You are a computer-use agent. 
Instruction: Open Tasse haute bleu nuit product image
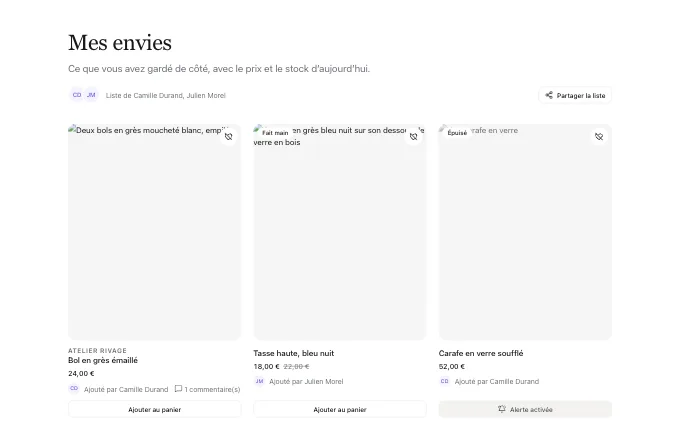click(x=340, y=232)
